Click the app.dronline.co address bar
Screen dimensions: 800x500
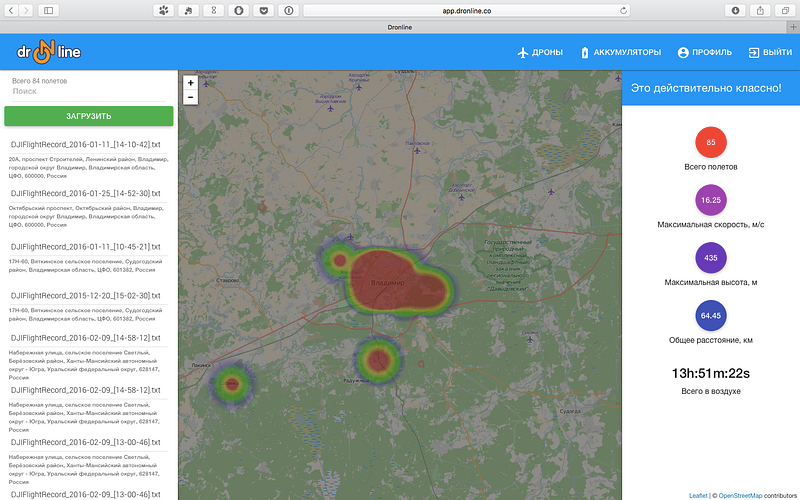click(466, 10)
